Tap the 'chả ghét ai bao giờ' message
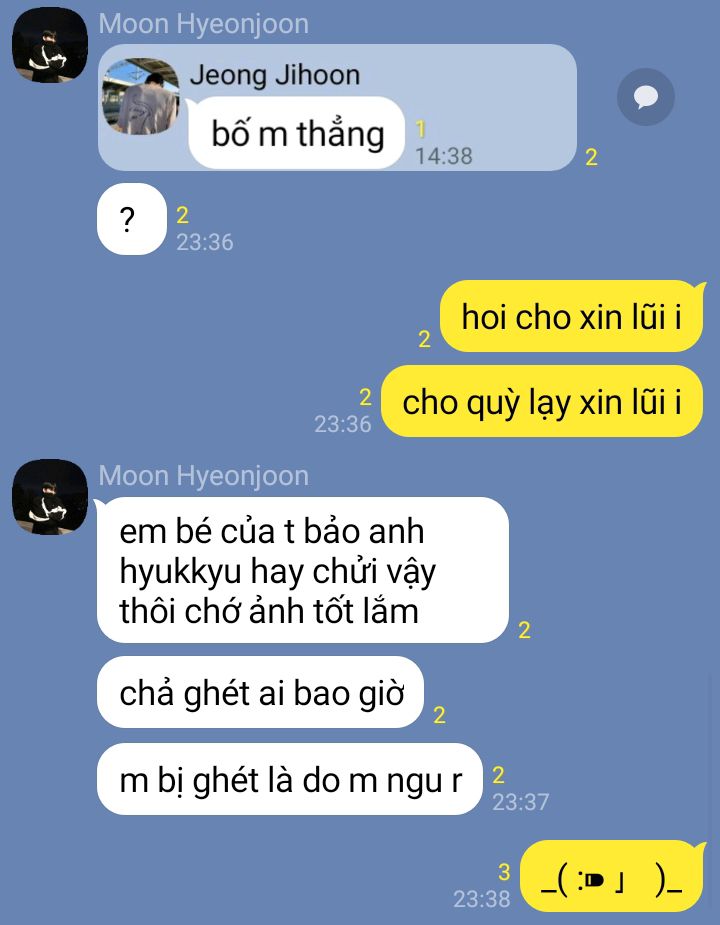The width and height of the screenshot is (720, 925). pos(260,692)
